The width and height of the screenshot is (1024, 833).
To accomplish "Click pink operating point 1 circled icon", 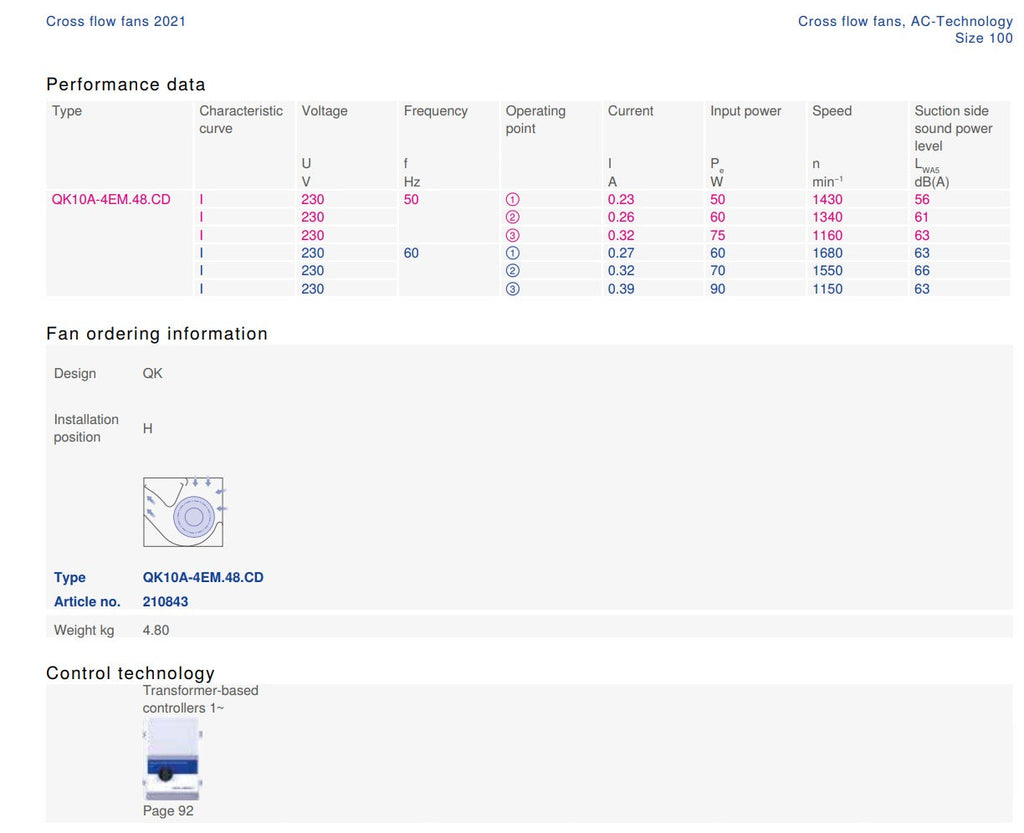I will tap(513, 200).
